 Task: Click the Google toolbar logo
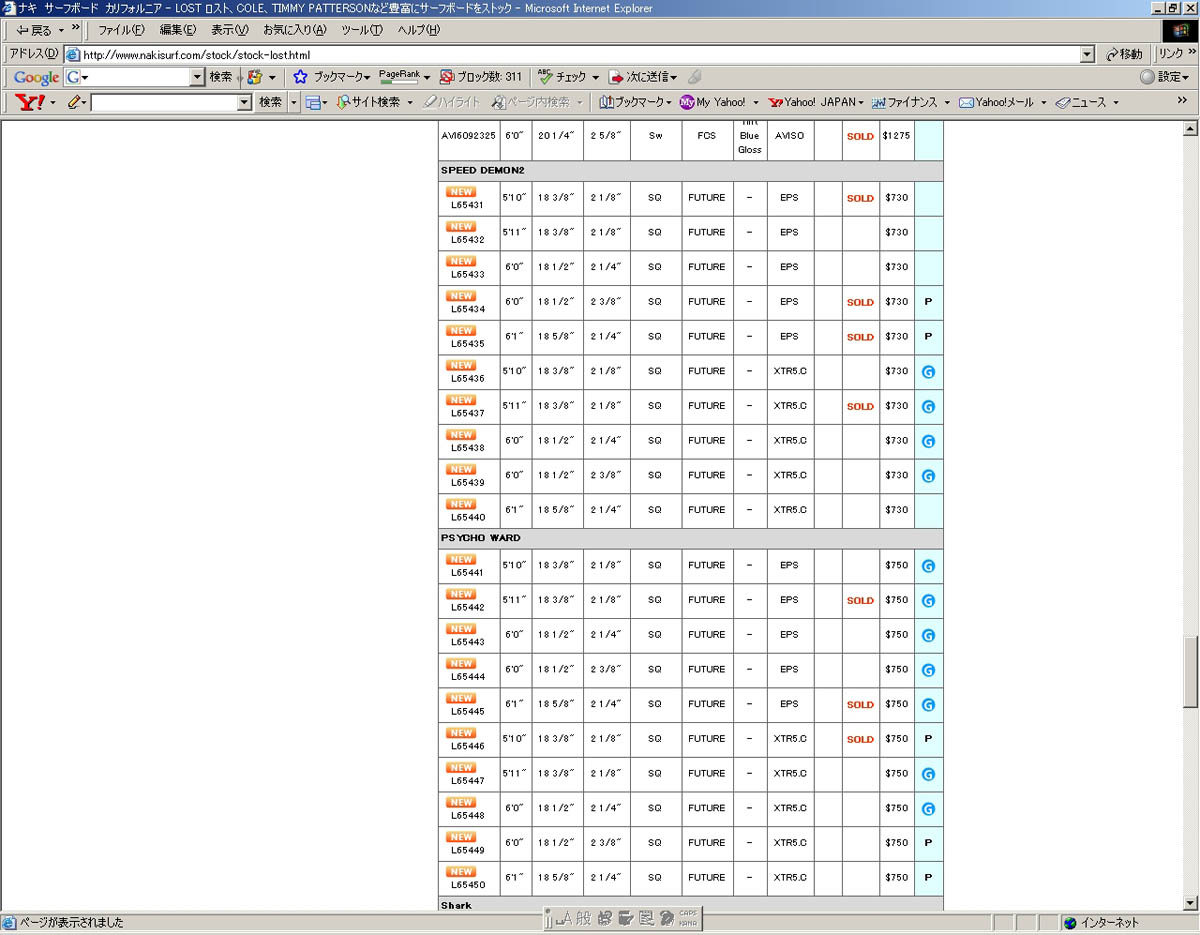point(36,77)
